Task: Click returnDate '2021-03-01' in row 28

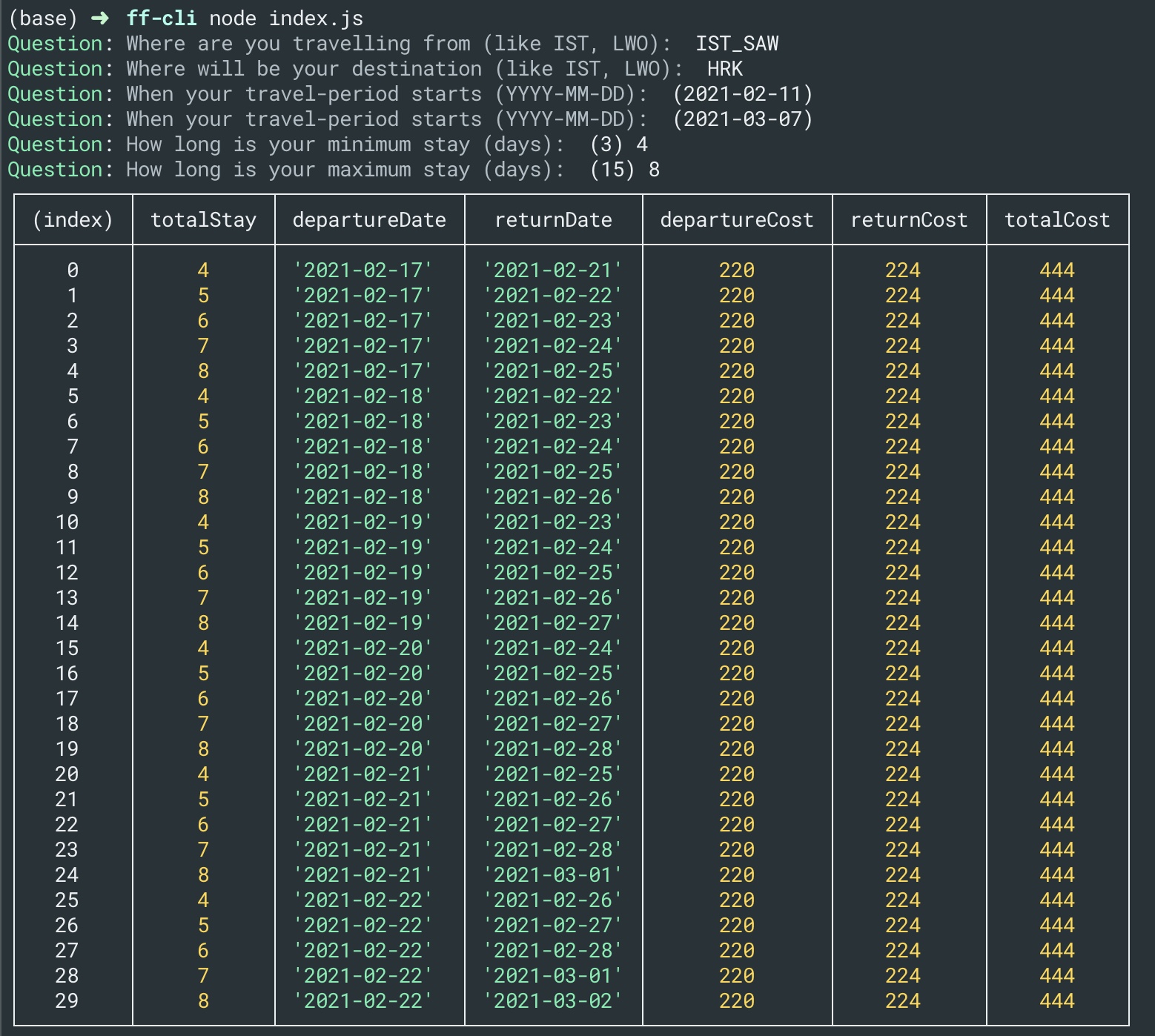Action: point(553,976)
